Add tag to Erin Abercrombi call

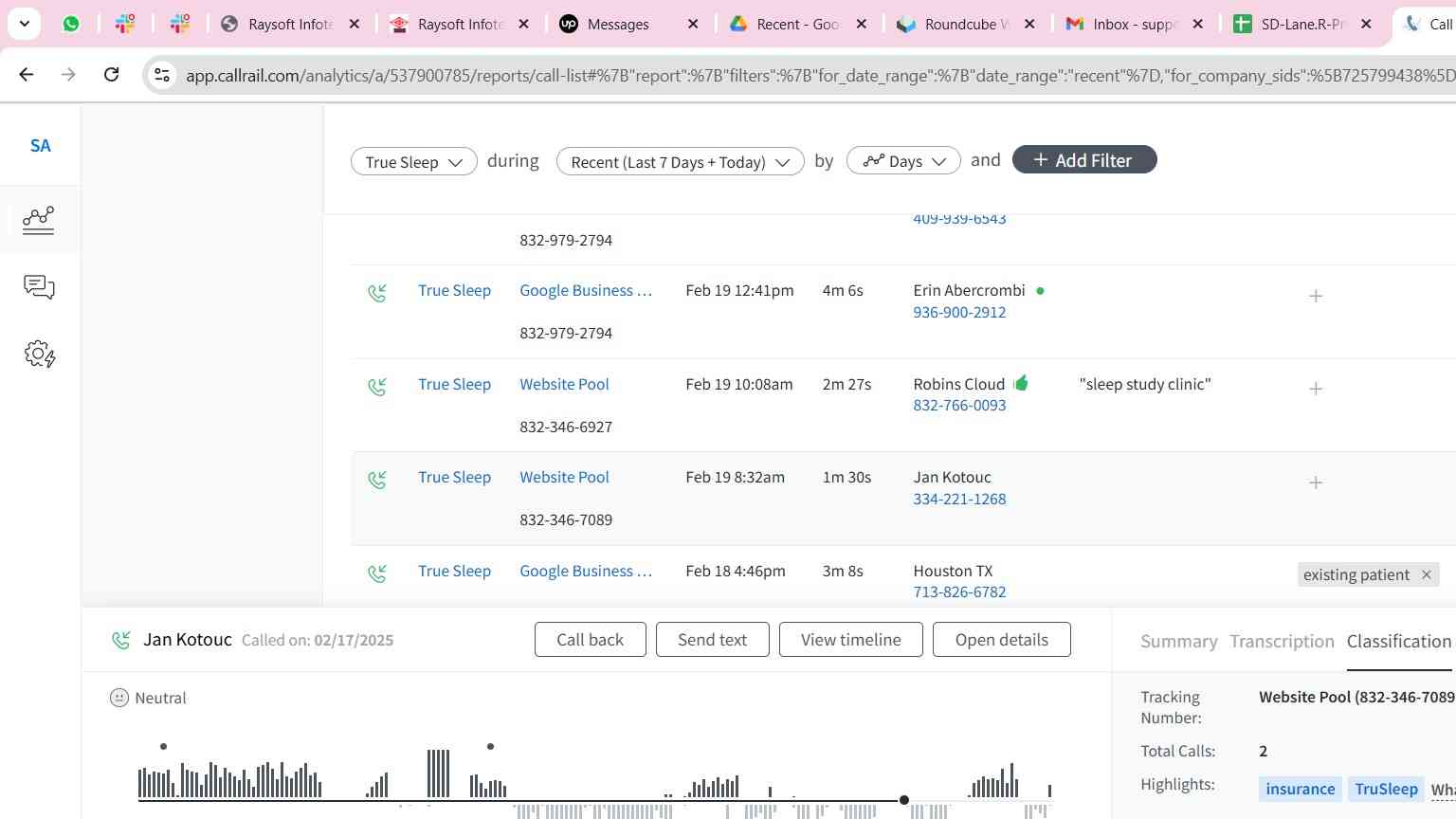(1315, 296)
